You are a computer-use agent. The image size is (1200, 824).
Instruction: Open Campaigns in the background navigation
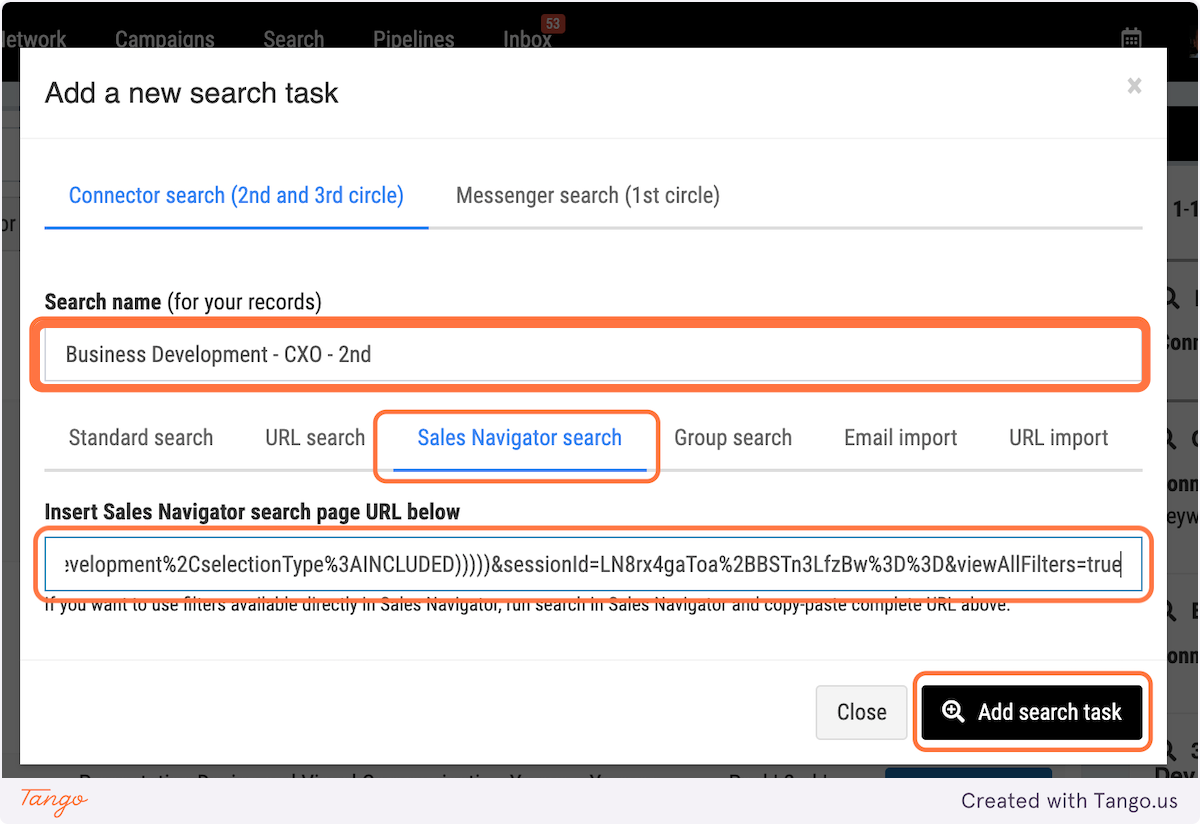click(x=165, y=40)
